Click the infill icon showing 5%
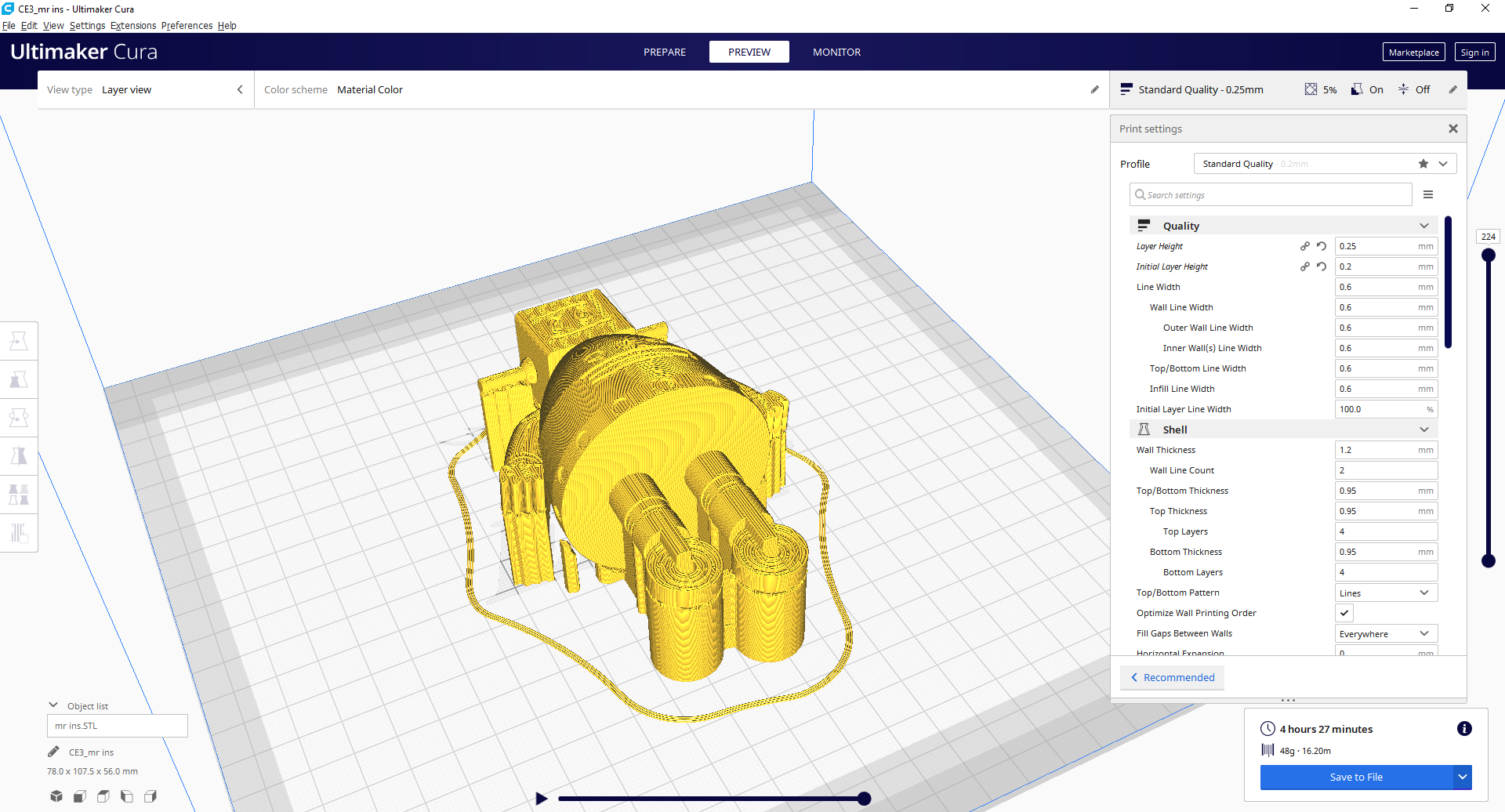 (1311, 89)
